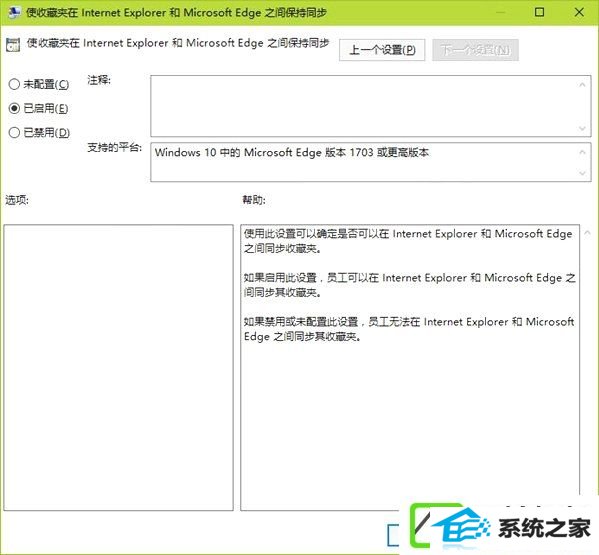Click the up arrow in the 注释 box
599x555 pixels.
click(x=582, y=85)
